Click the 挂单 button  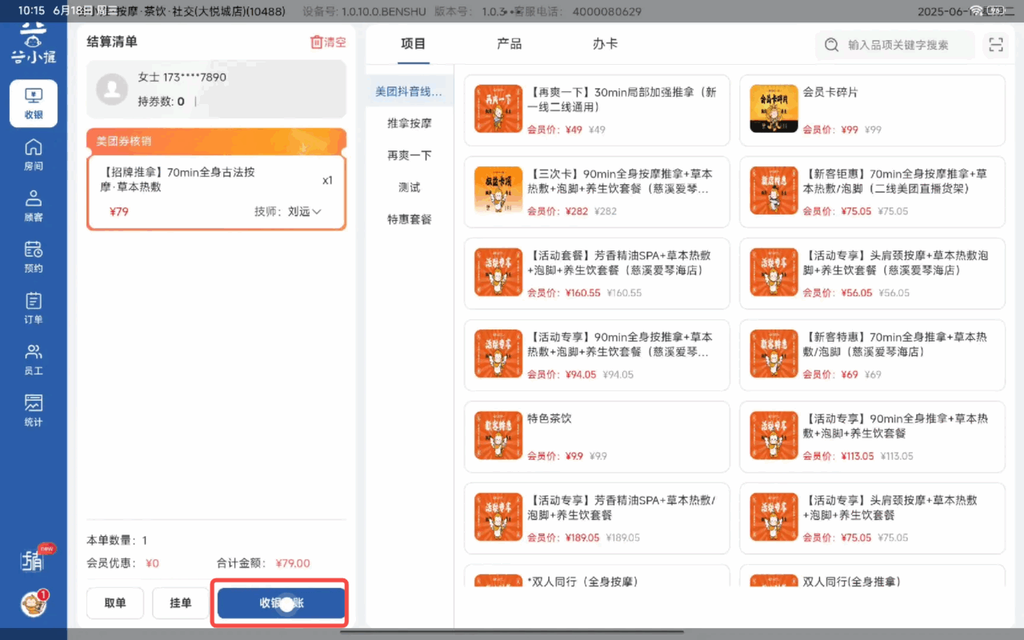(180, 603)
